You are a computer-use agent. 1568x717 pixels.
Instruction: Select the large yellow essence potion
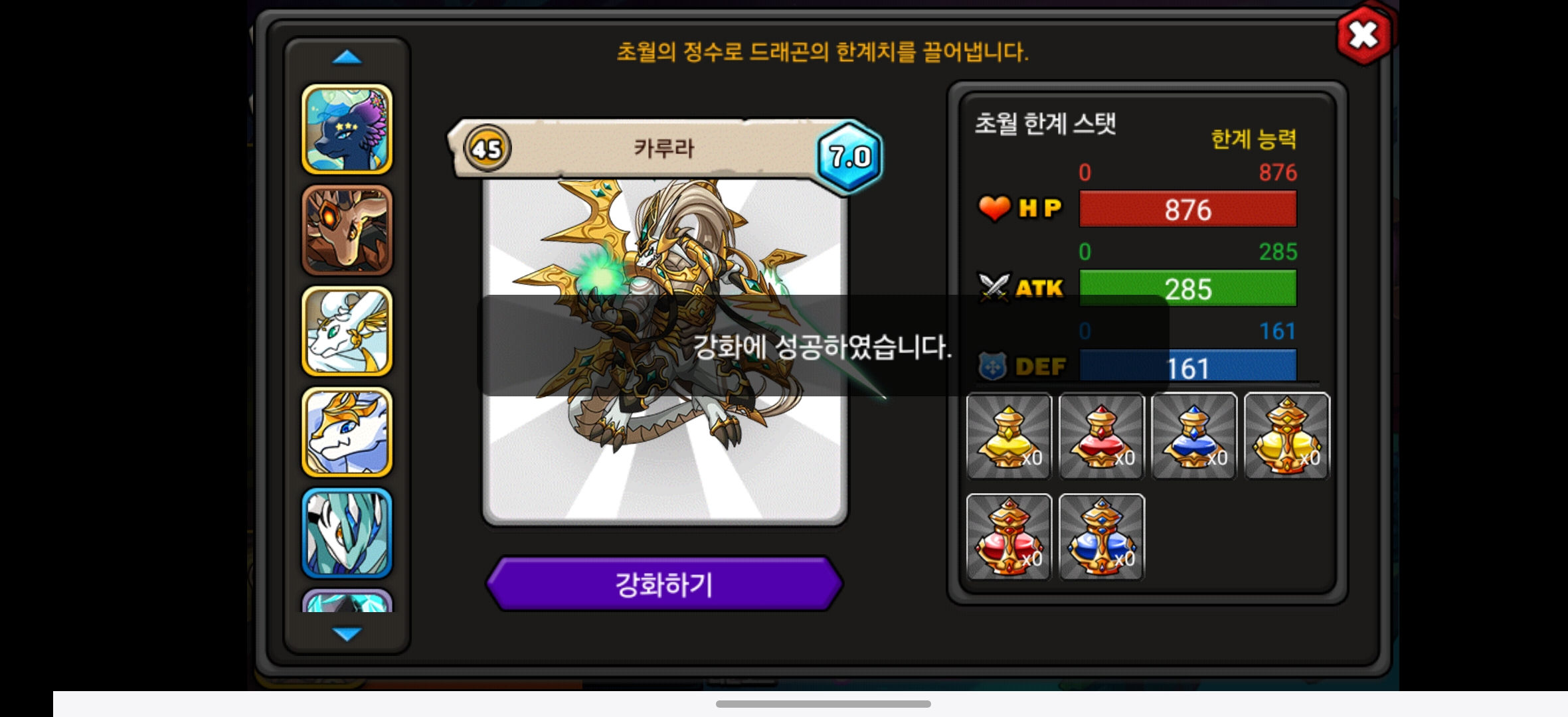tap(1286, 436)
